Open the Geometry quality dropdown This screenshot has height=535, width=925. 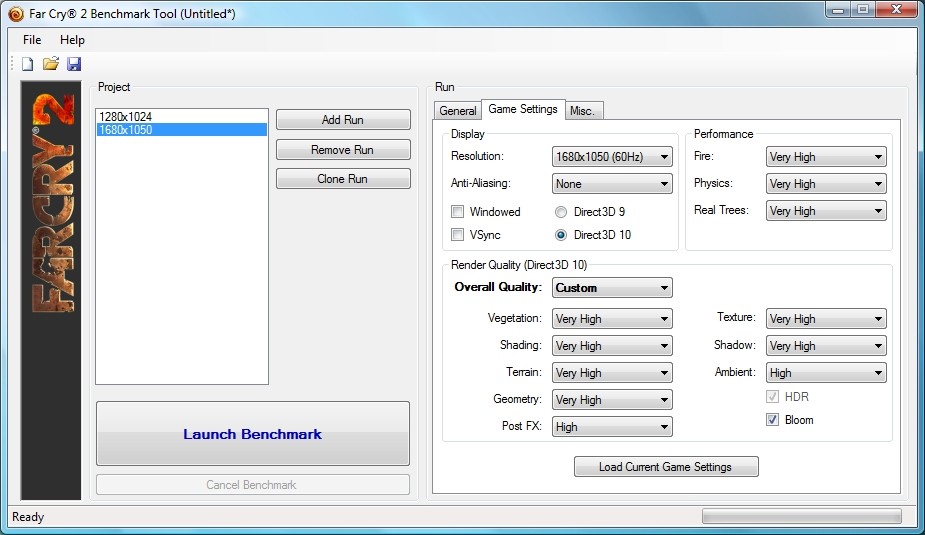pyautogui.click(x=612, y=400)
